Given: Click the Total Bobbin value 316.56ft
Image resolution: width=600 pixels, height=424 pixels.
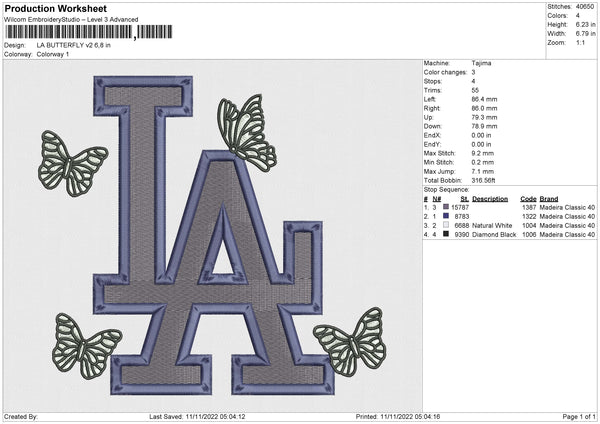Looking at the screenshot, I should 483,180.
